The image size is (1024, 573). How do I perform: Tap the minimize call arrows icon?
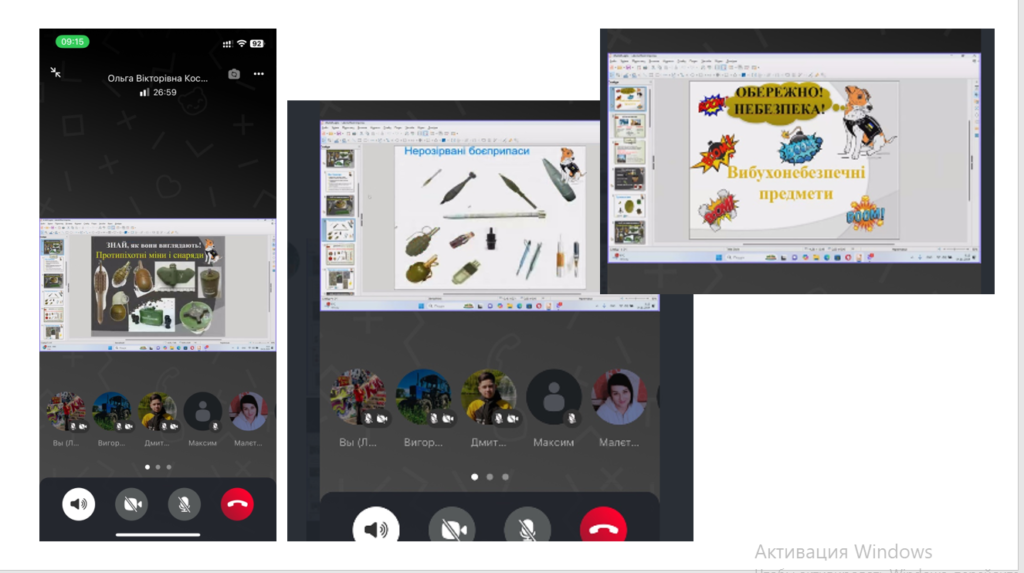click(x=56, y=72)
